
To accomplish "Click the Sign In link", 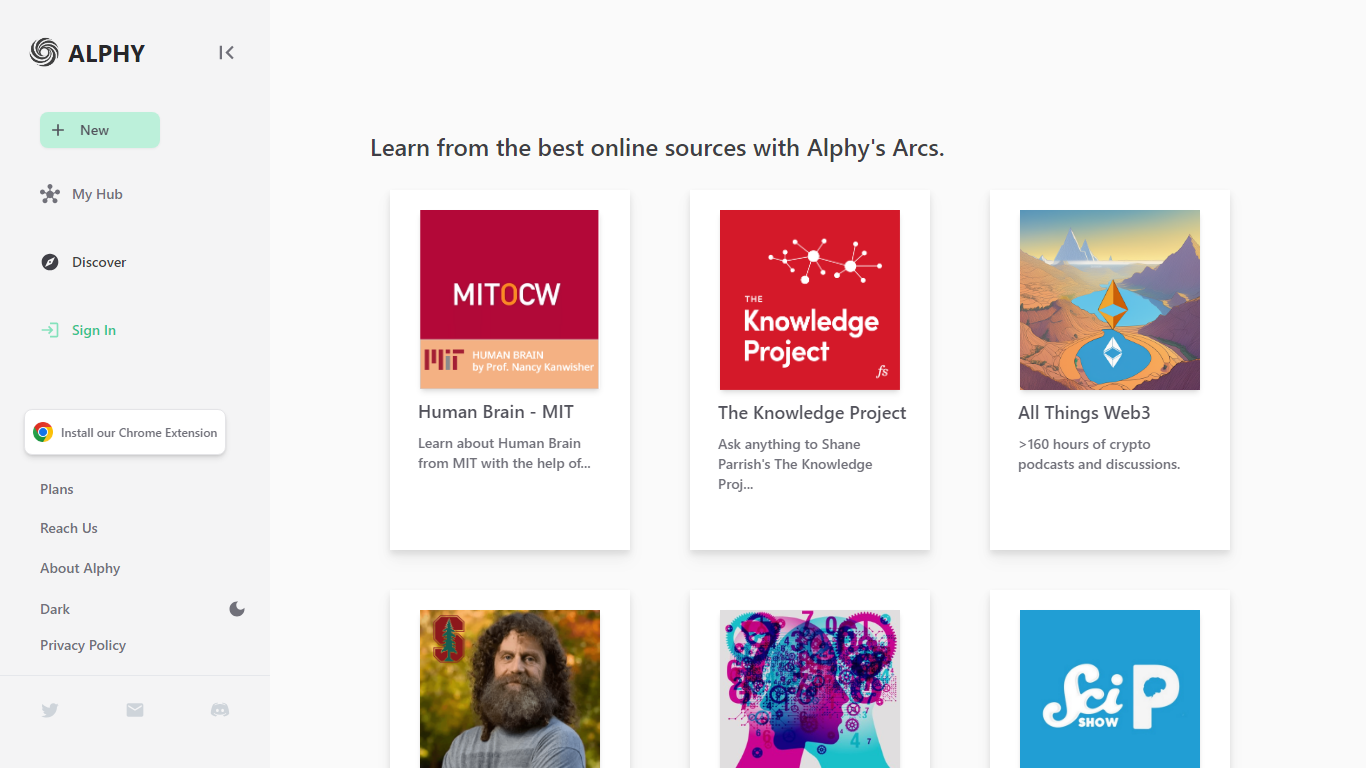I will [x=93, y=330].
